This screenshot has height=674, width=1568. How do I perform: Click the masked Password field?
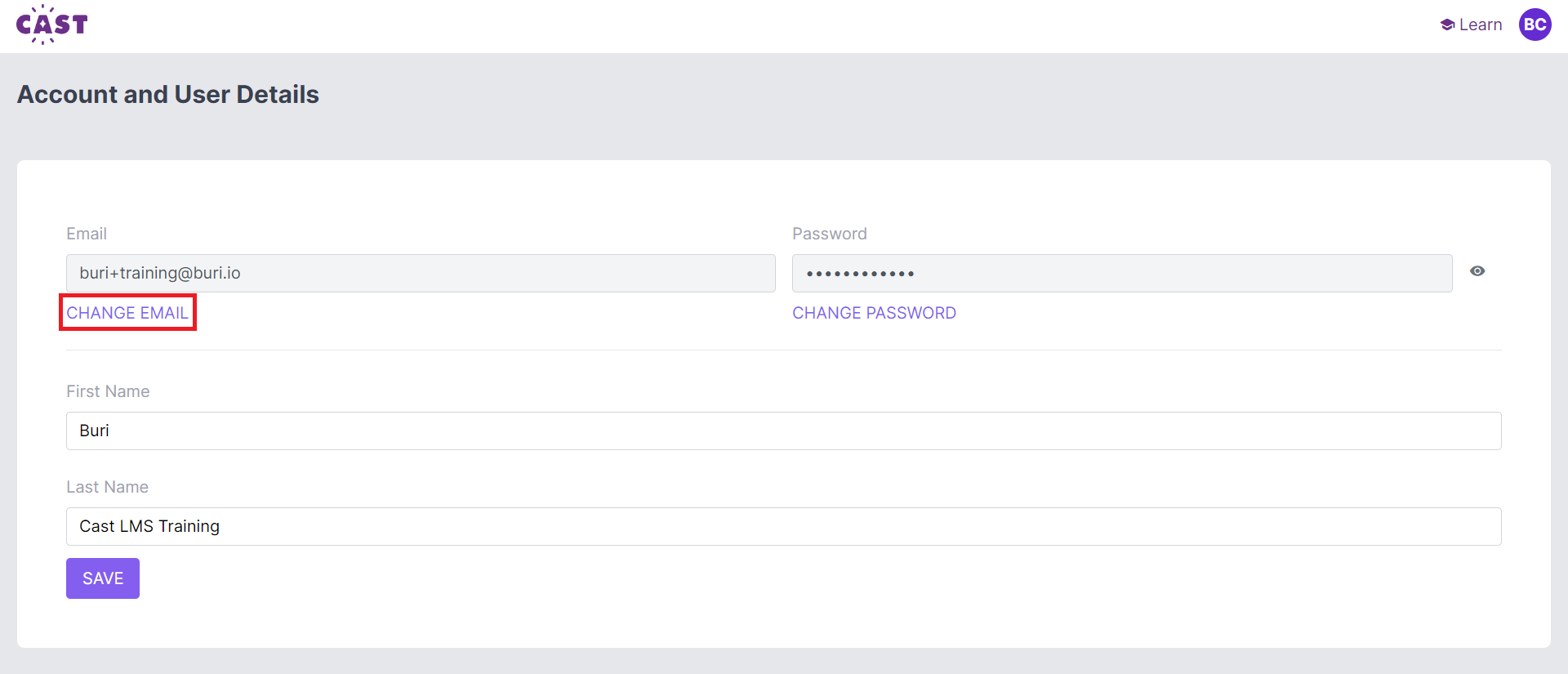point(1121,273)
